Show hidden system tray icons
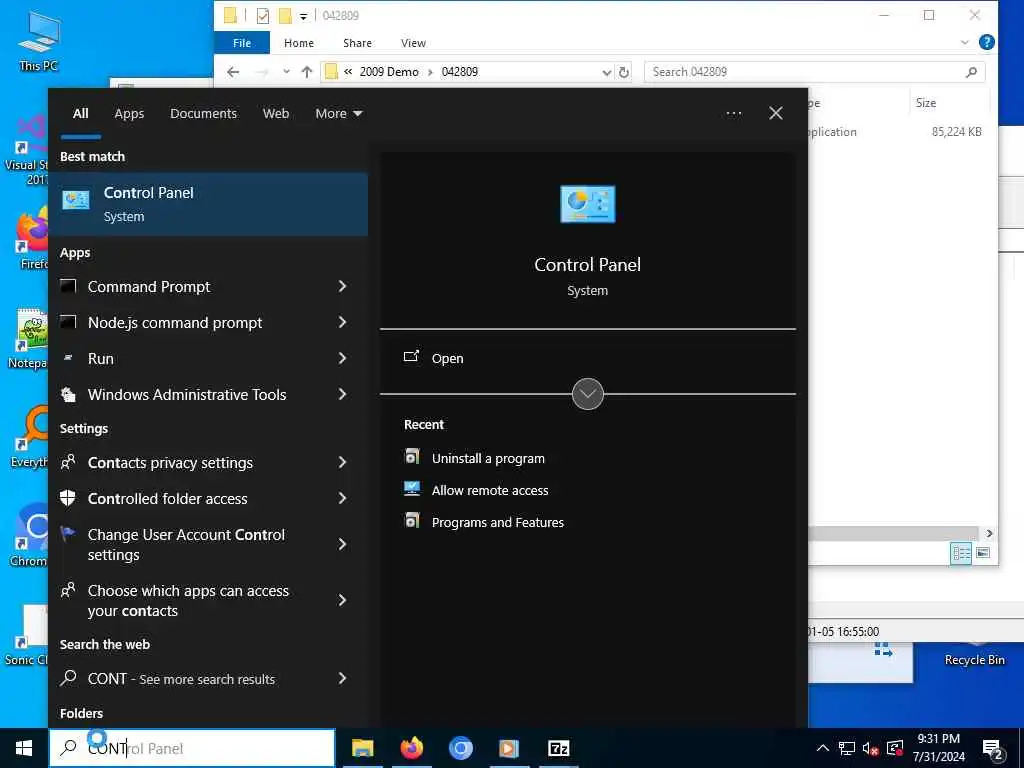 click(x=823, y=748)
